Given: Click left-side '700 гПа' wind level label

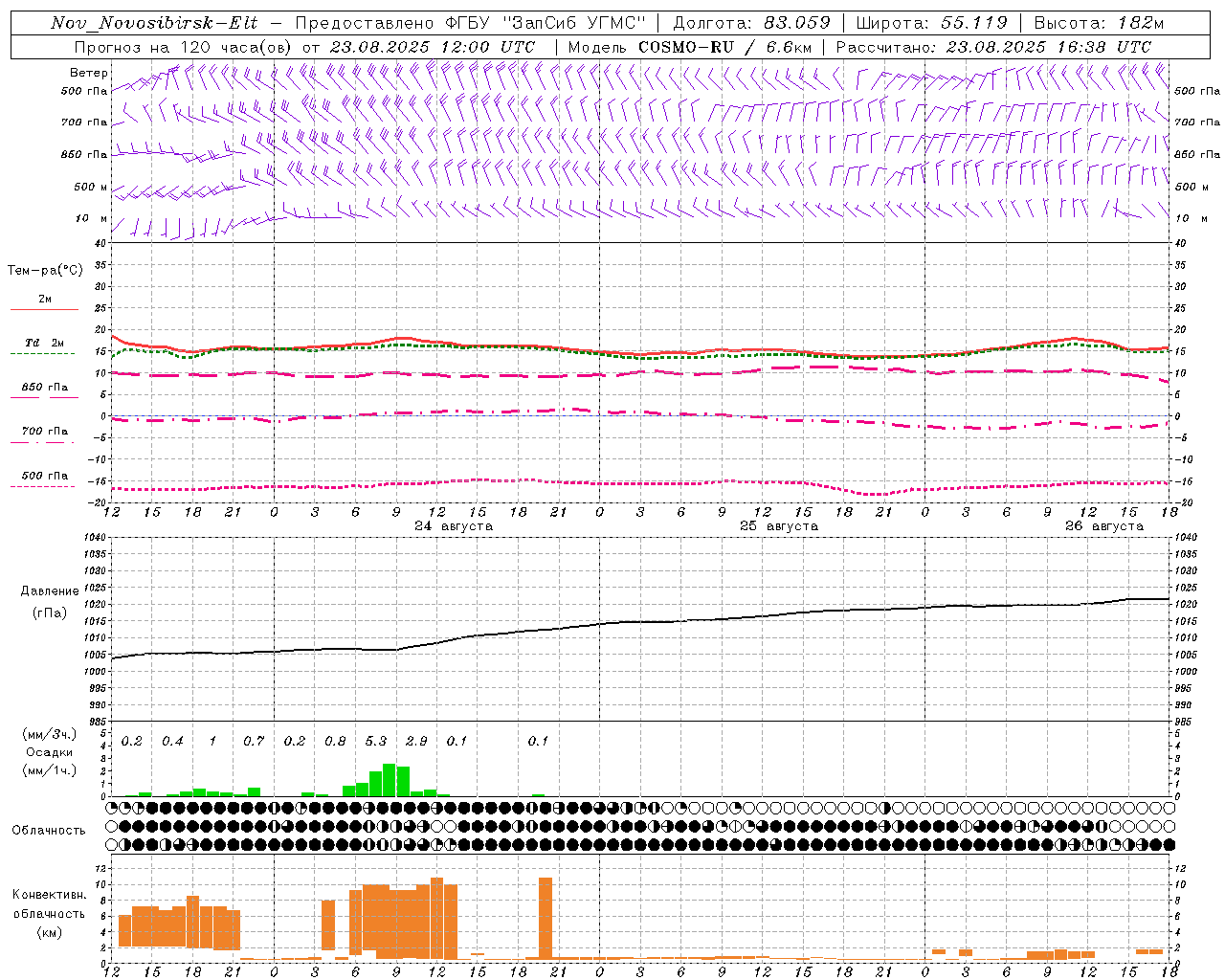Looking at the screenshot, I should pos(84,122).
